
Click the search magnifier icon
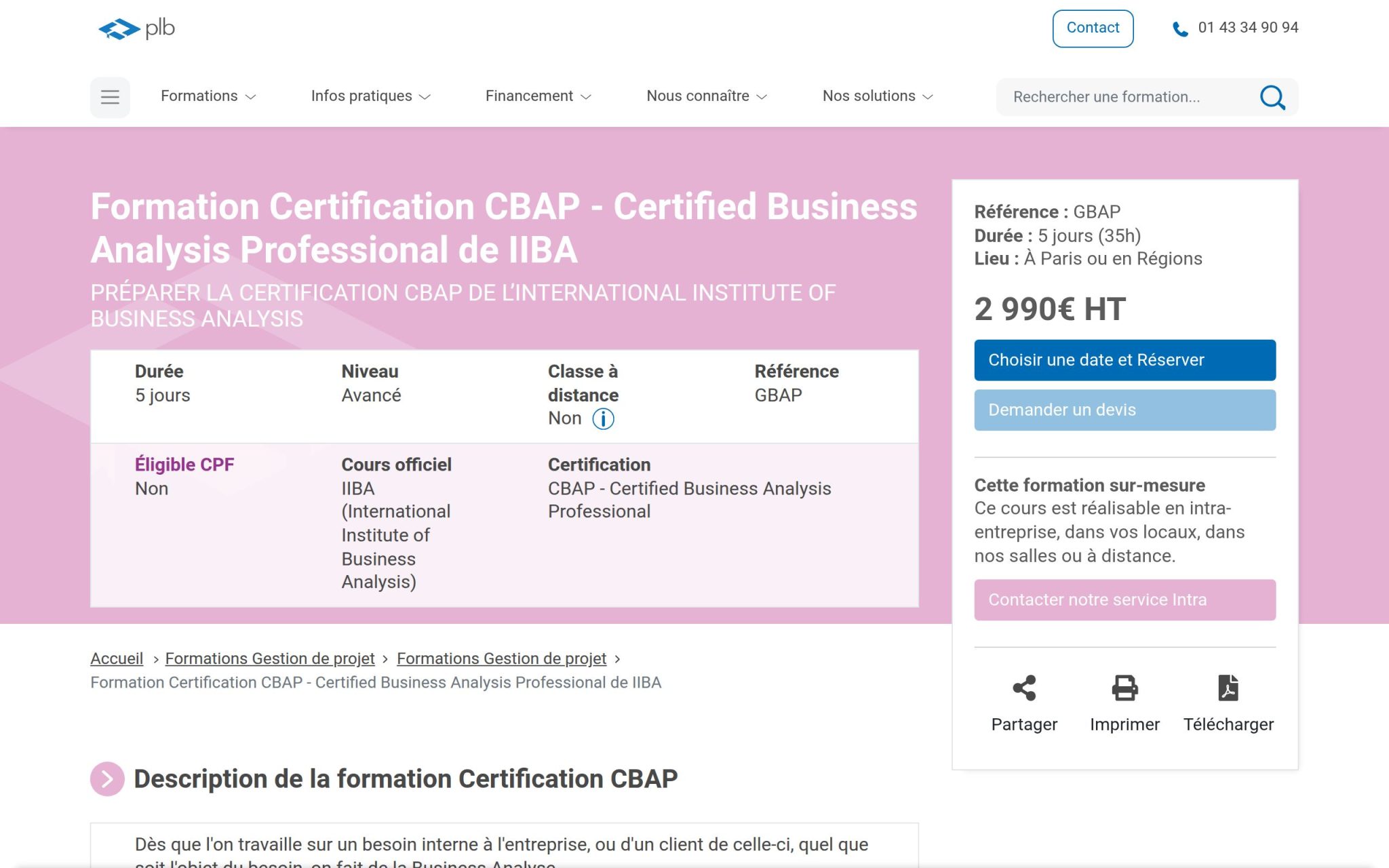coord(1272,97)
